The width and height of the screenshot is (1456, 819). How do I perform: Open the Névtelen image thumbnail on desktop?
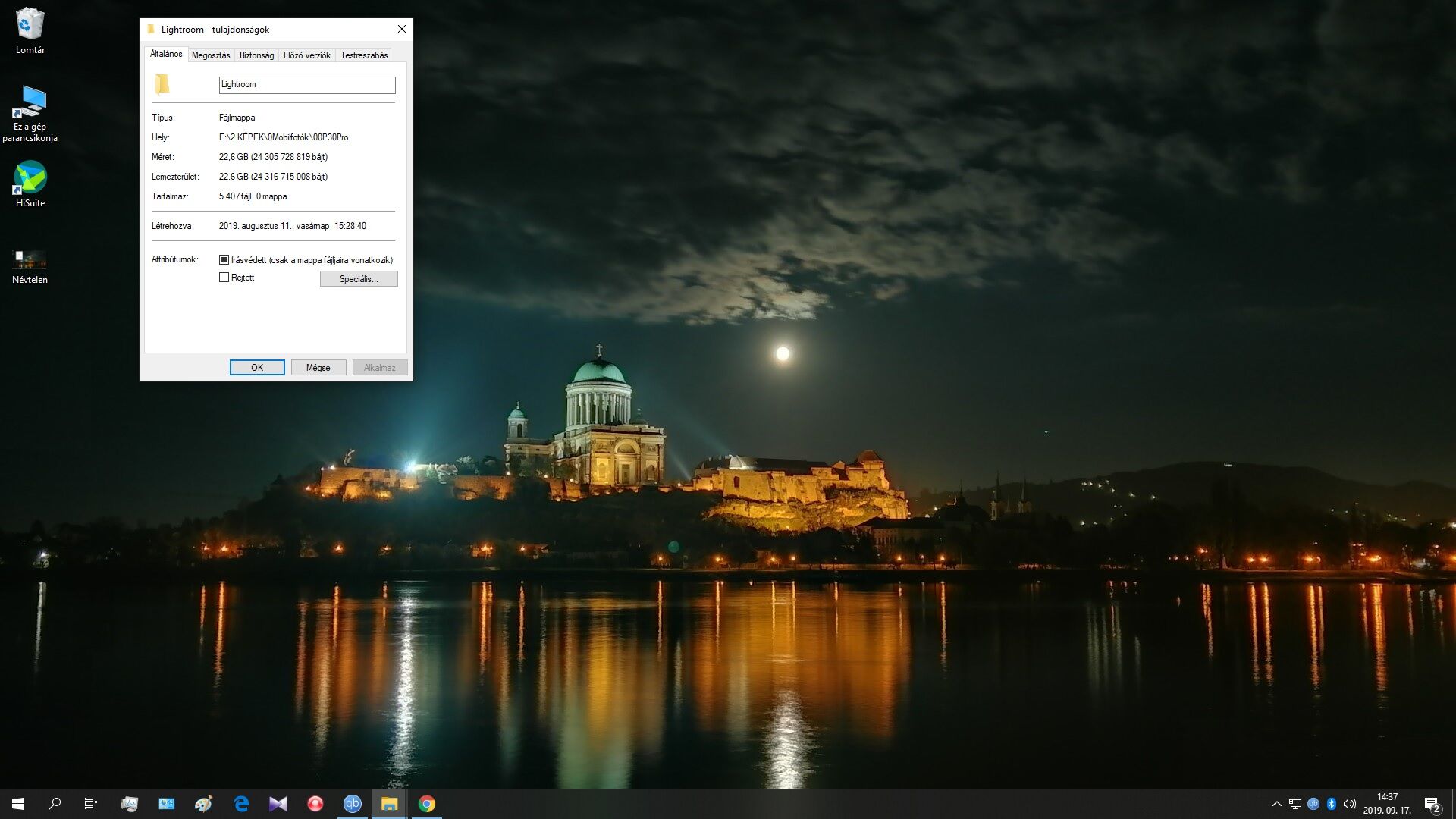tap(30, 260)
